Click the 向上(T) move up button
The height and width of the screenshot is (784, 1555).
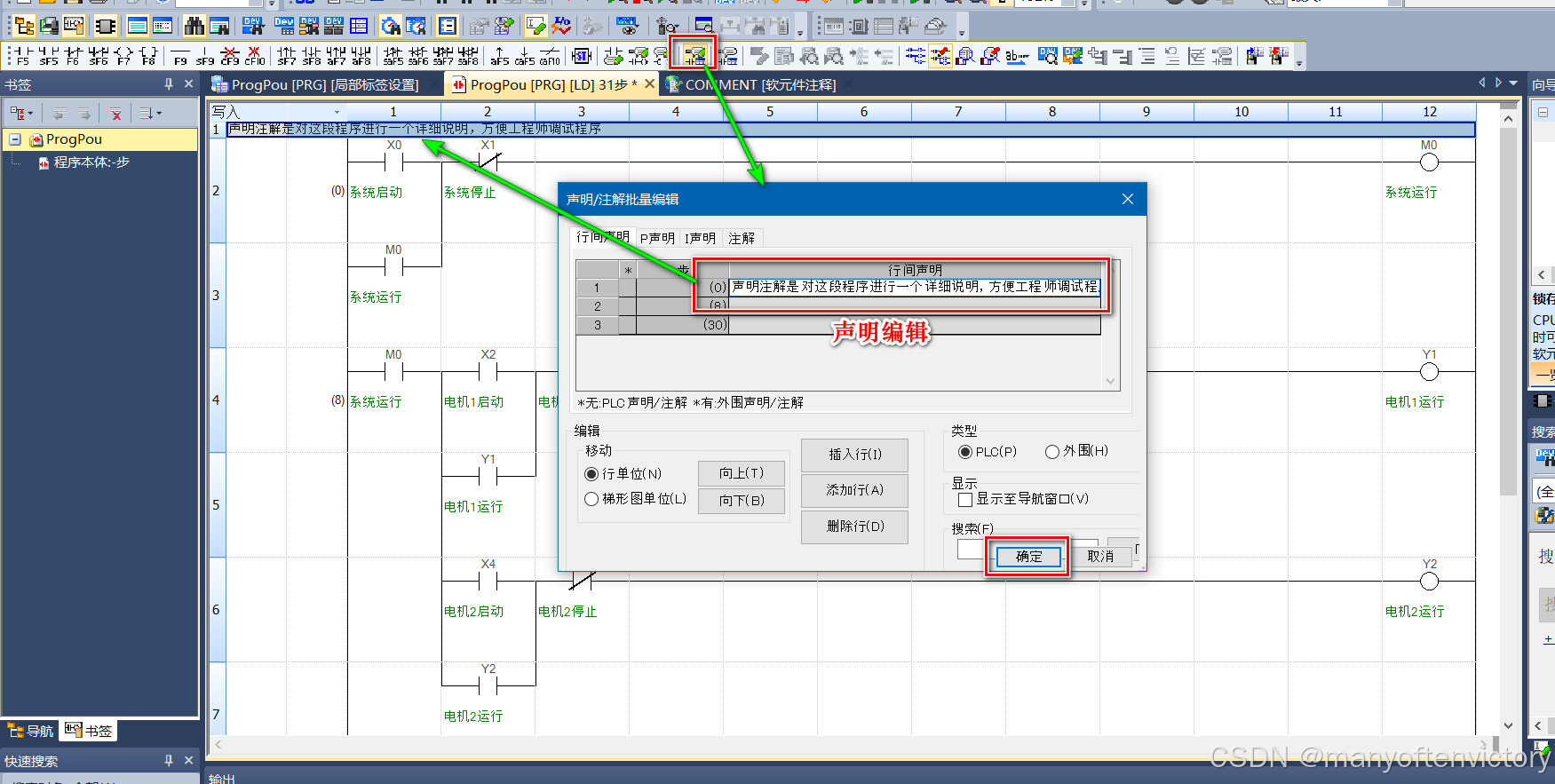point(742,473)
